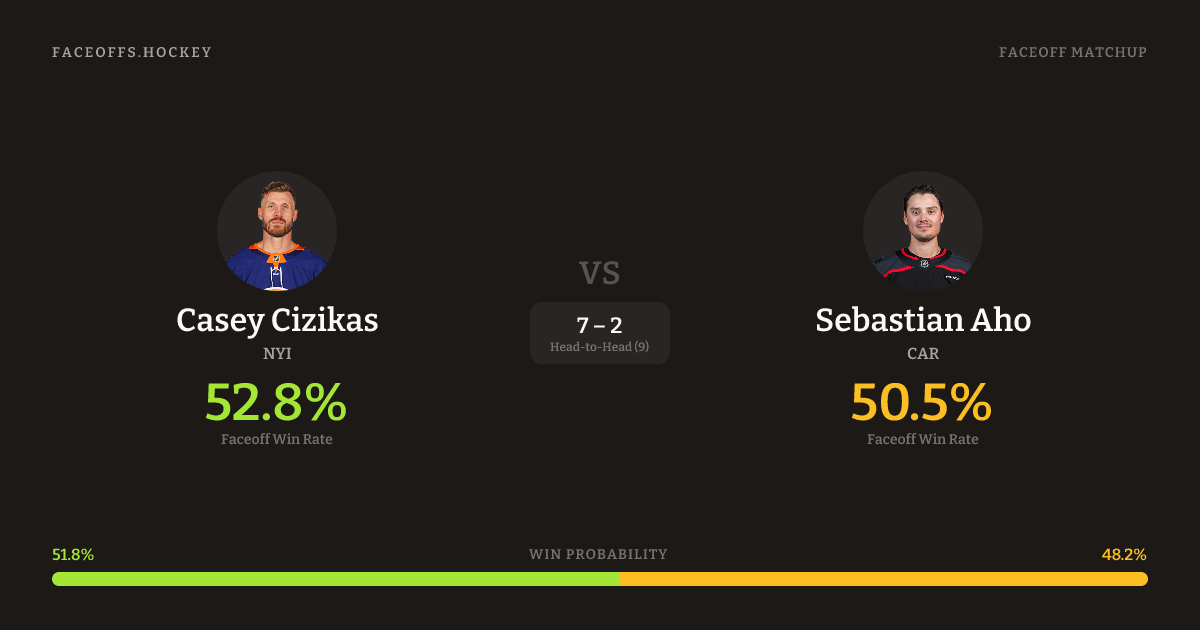
Task: Click the 48.2% win probability value
Action: click(1124, 554)
